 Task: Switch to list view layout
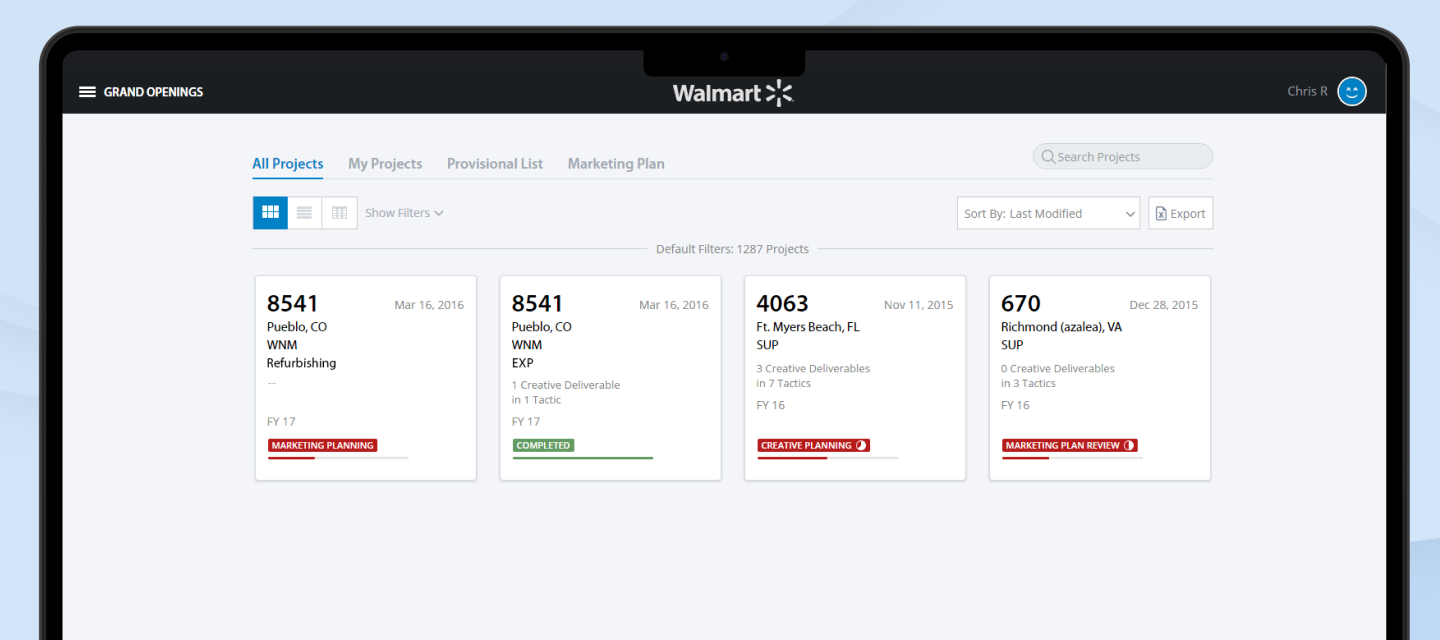click(305, 213)
